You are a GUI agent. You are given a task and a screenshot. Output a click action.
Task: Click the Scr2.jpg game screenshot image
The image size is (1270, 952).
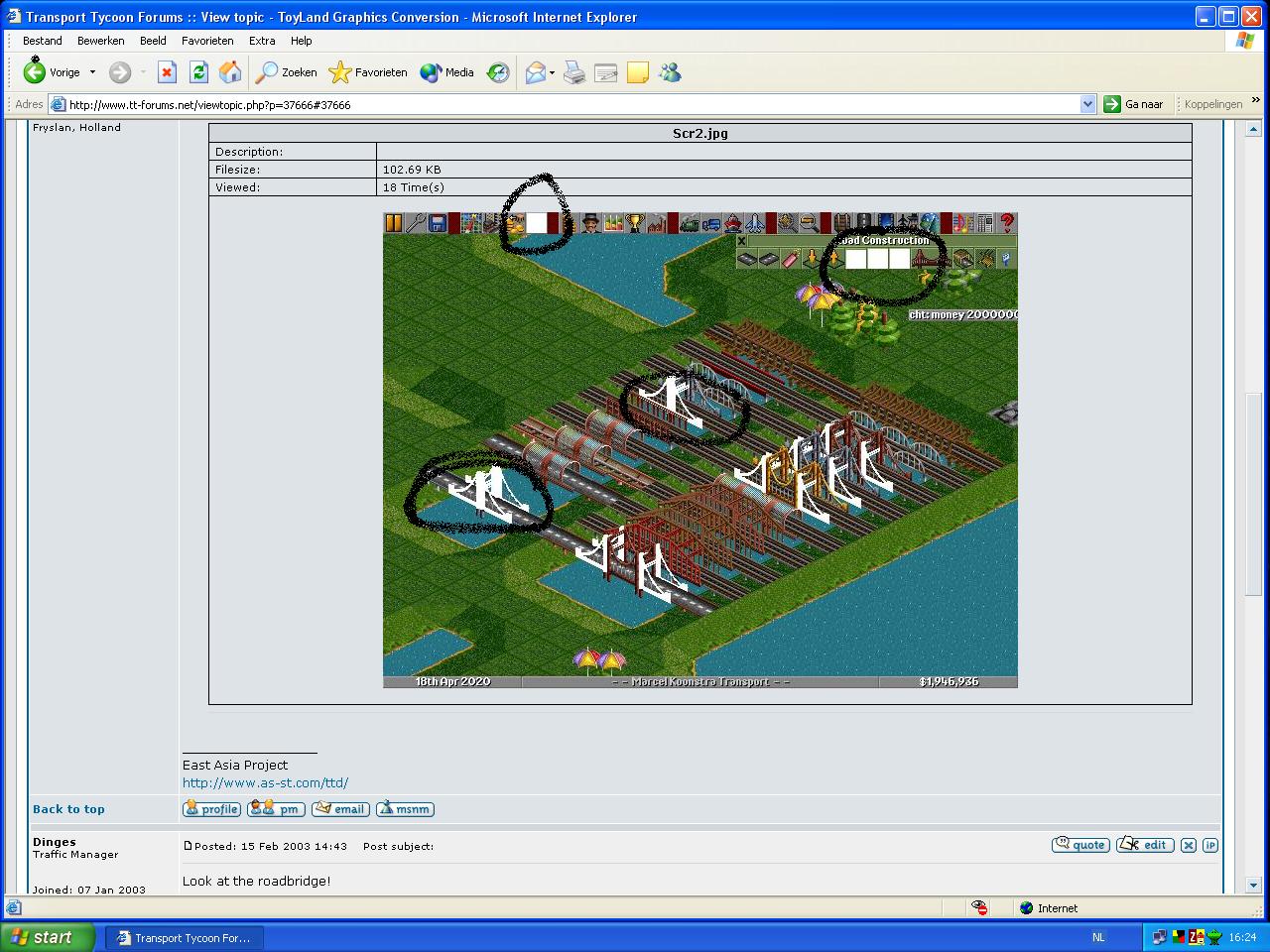tap(700, 450)
